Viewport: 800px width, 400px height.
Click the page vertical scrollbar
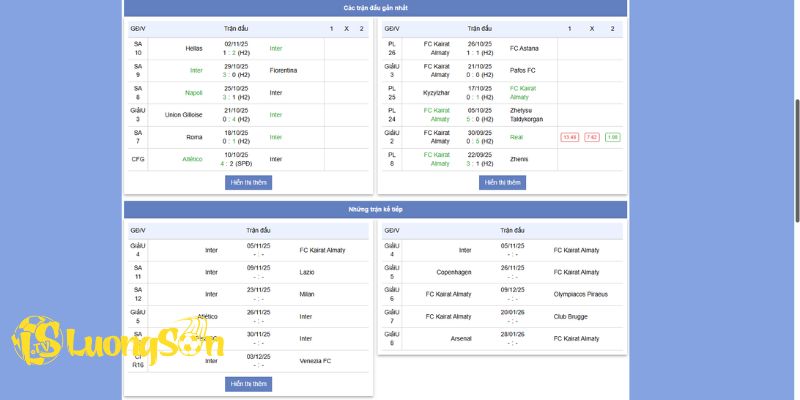pos(796,160)
